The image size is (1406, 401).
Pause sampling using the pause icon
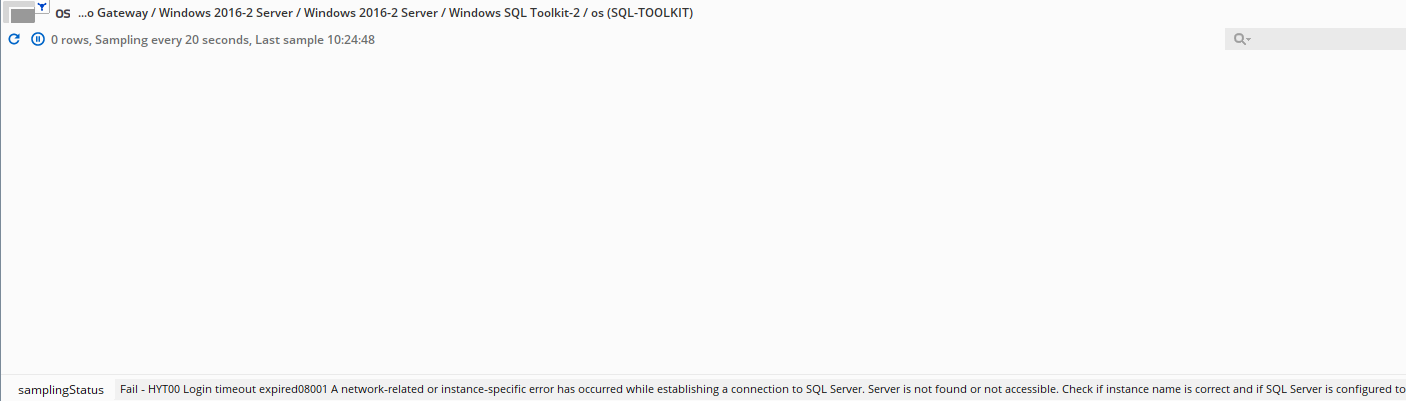(38, 39)
